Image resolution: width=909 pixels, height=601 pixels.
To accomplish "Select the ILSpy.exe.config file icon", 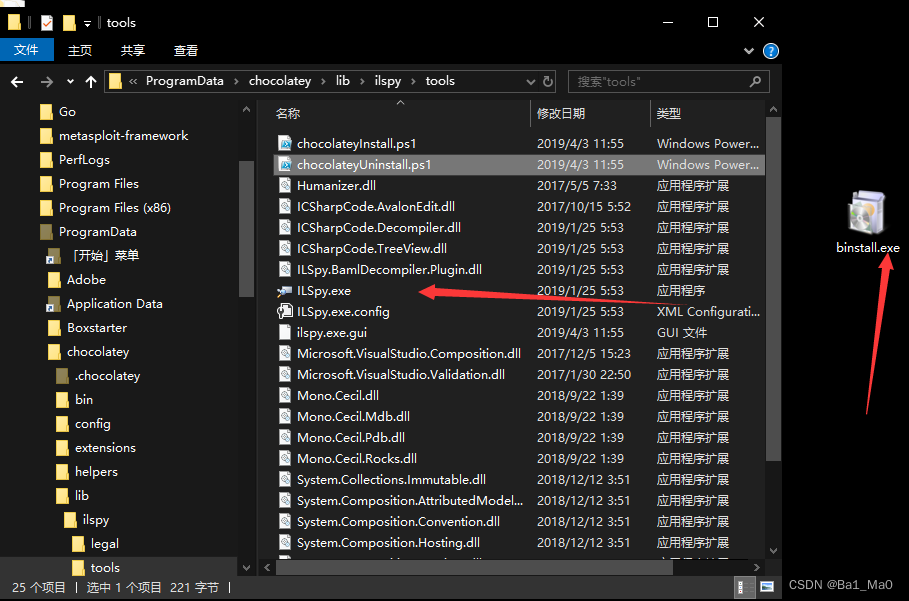I will click(x=285, y=312).
